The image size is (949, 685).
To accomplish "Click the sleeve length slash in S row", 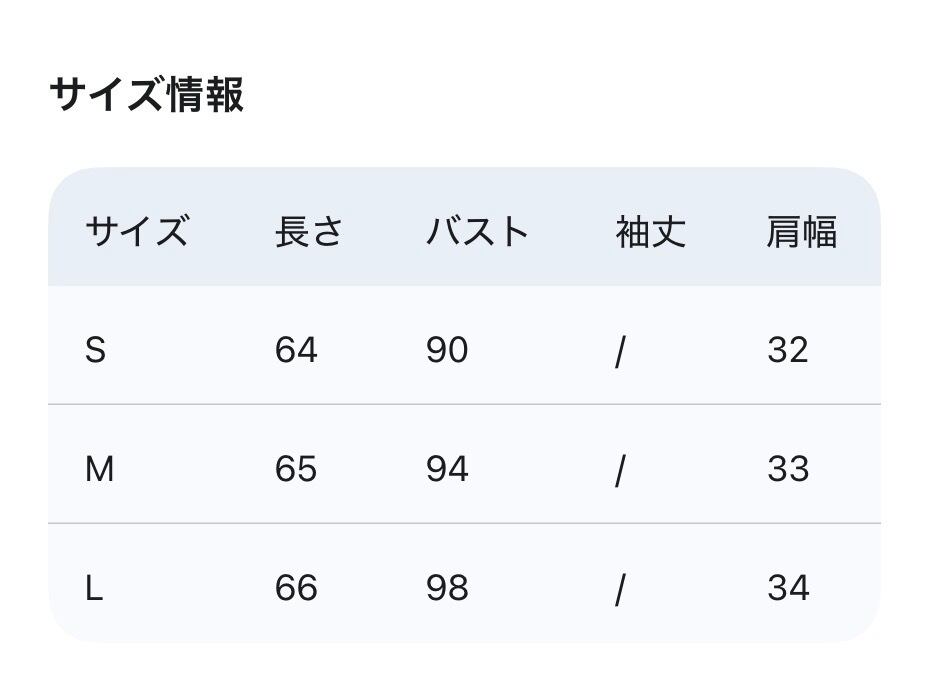I will 620,351.
